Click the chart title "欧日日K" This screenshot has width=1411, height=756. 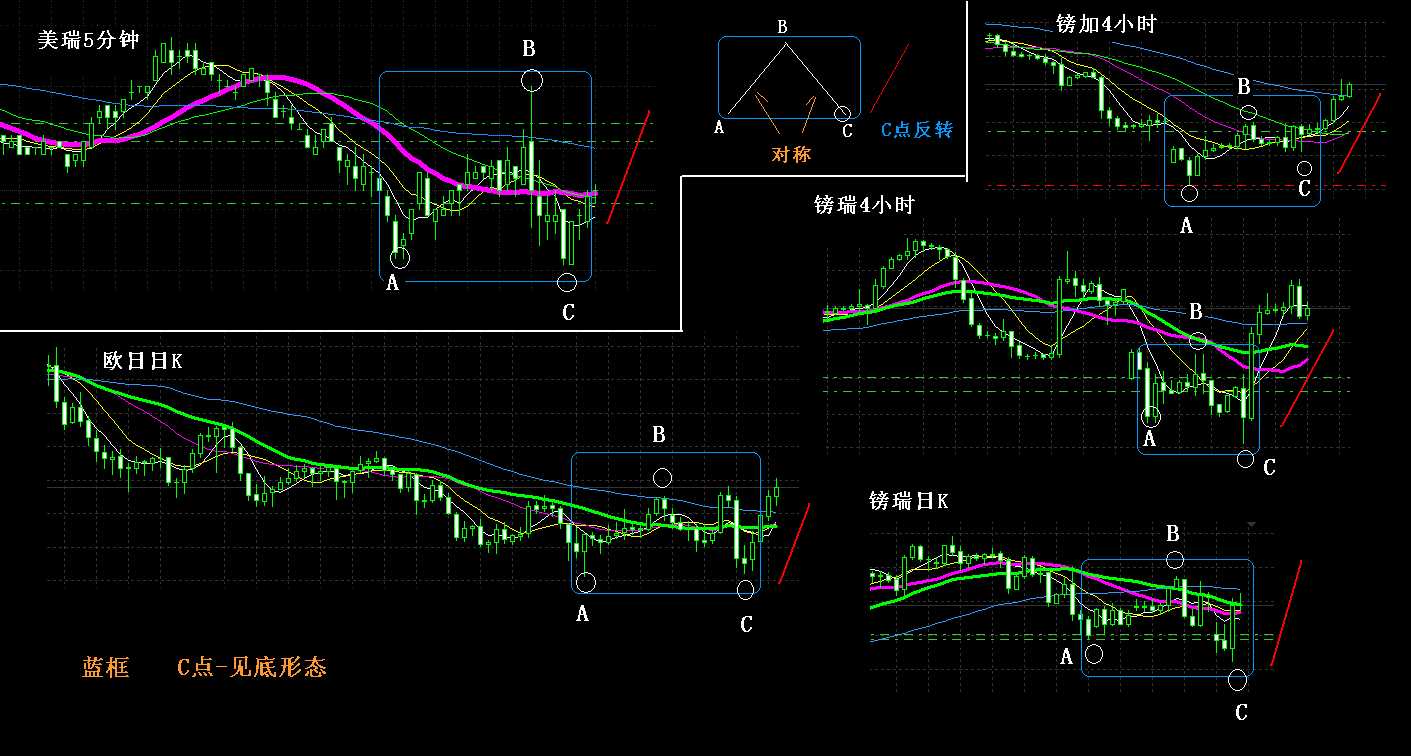143,361
